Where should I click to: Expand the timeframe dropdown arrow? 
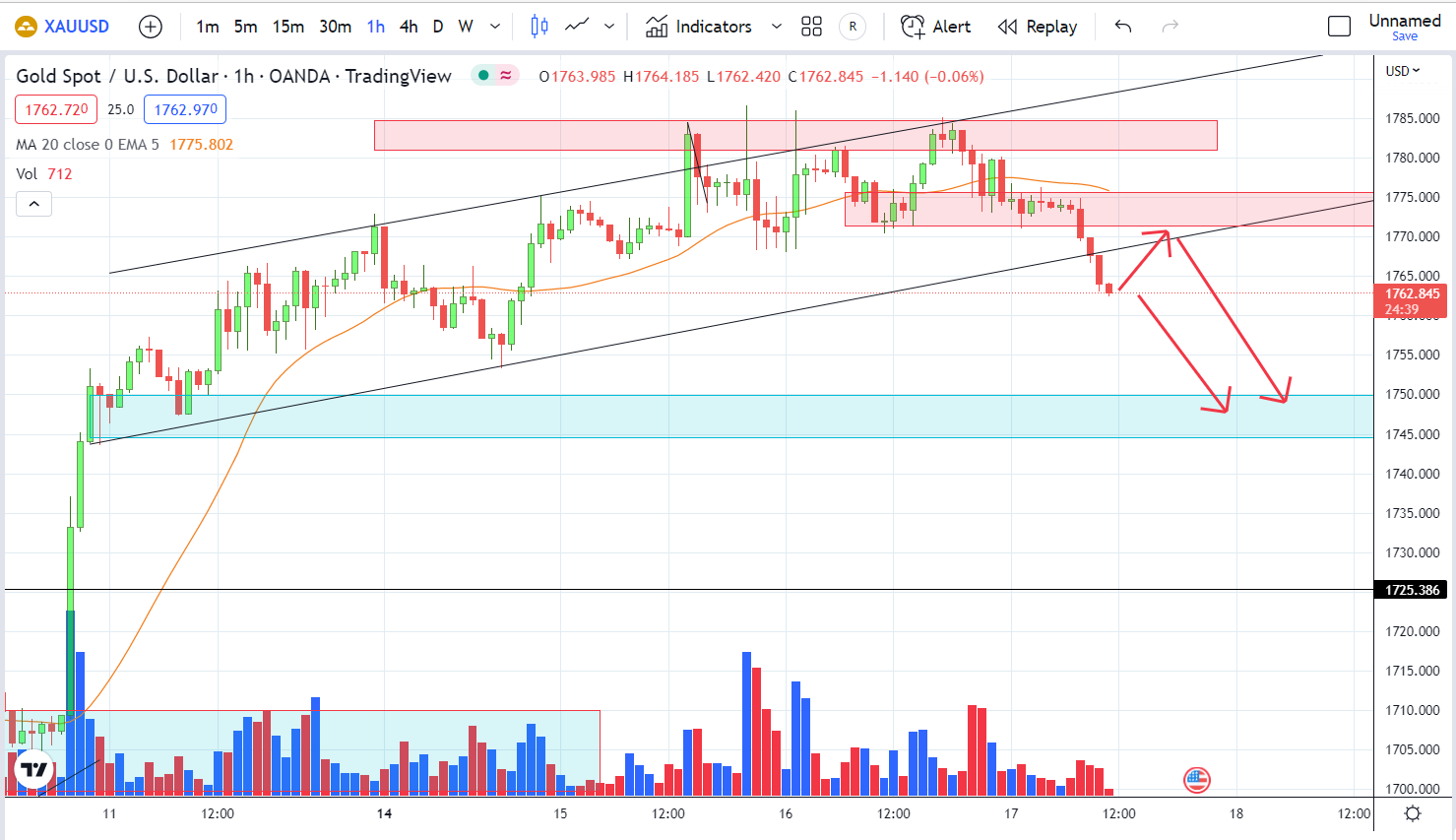495,27
